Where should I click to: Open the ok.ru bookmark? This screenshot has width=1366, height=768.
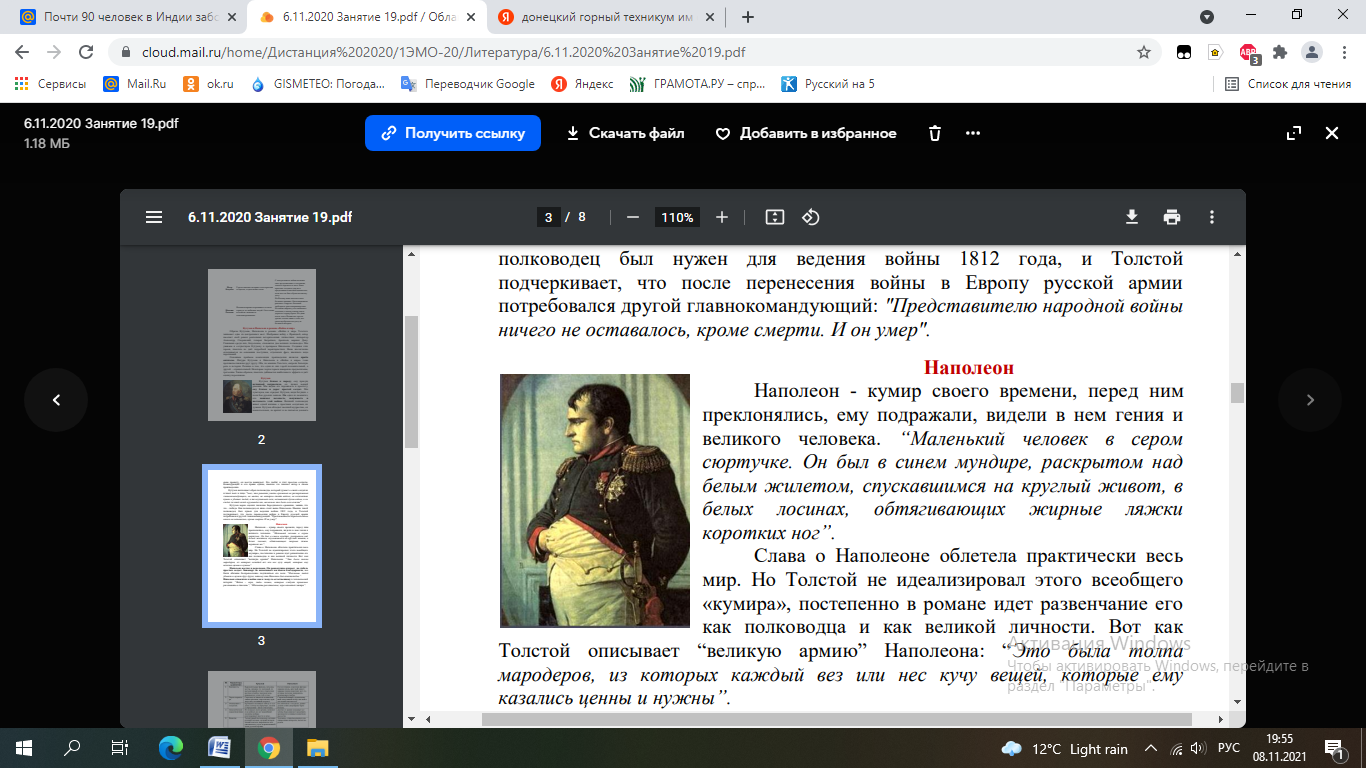click(x=209, y=84)
